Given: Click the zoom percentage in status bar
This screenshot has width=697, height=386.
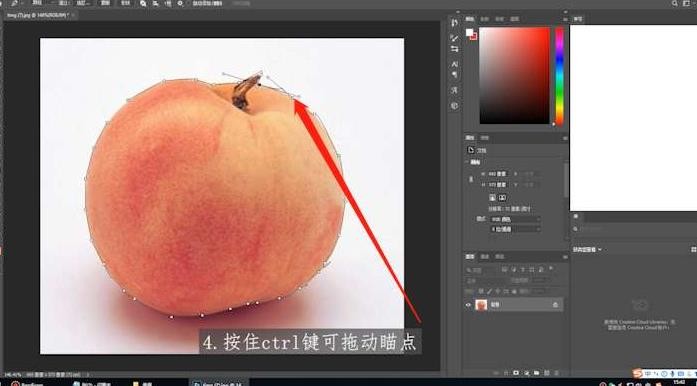Looking at the screenshot, I should coord(12,375).
